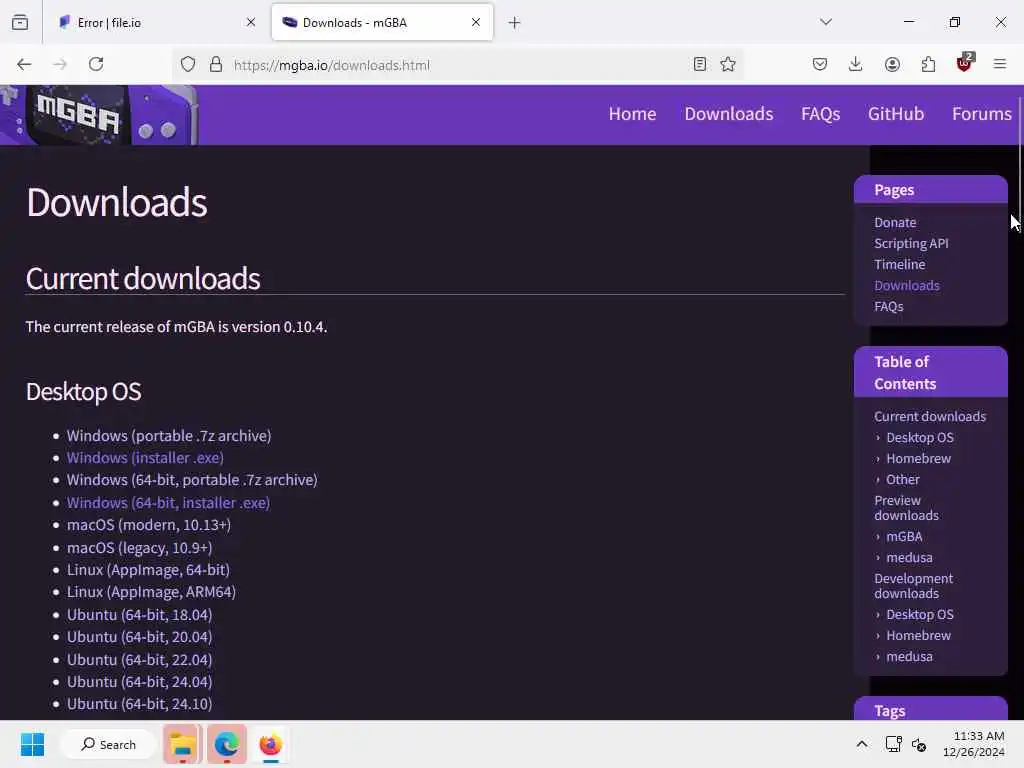This screenshot has height=768, width=1024.
Task: Show site security padlock info
Action: [x=216, y=64]
